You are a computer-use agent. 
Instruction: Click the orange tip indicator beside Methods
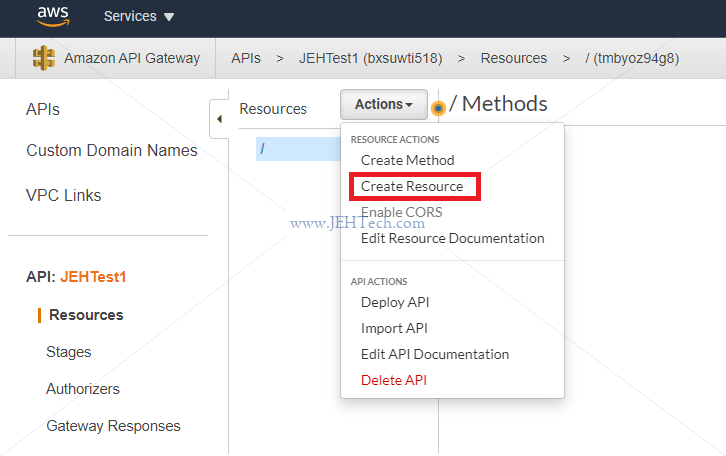point(438,108)
